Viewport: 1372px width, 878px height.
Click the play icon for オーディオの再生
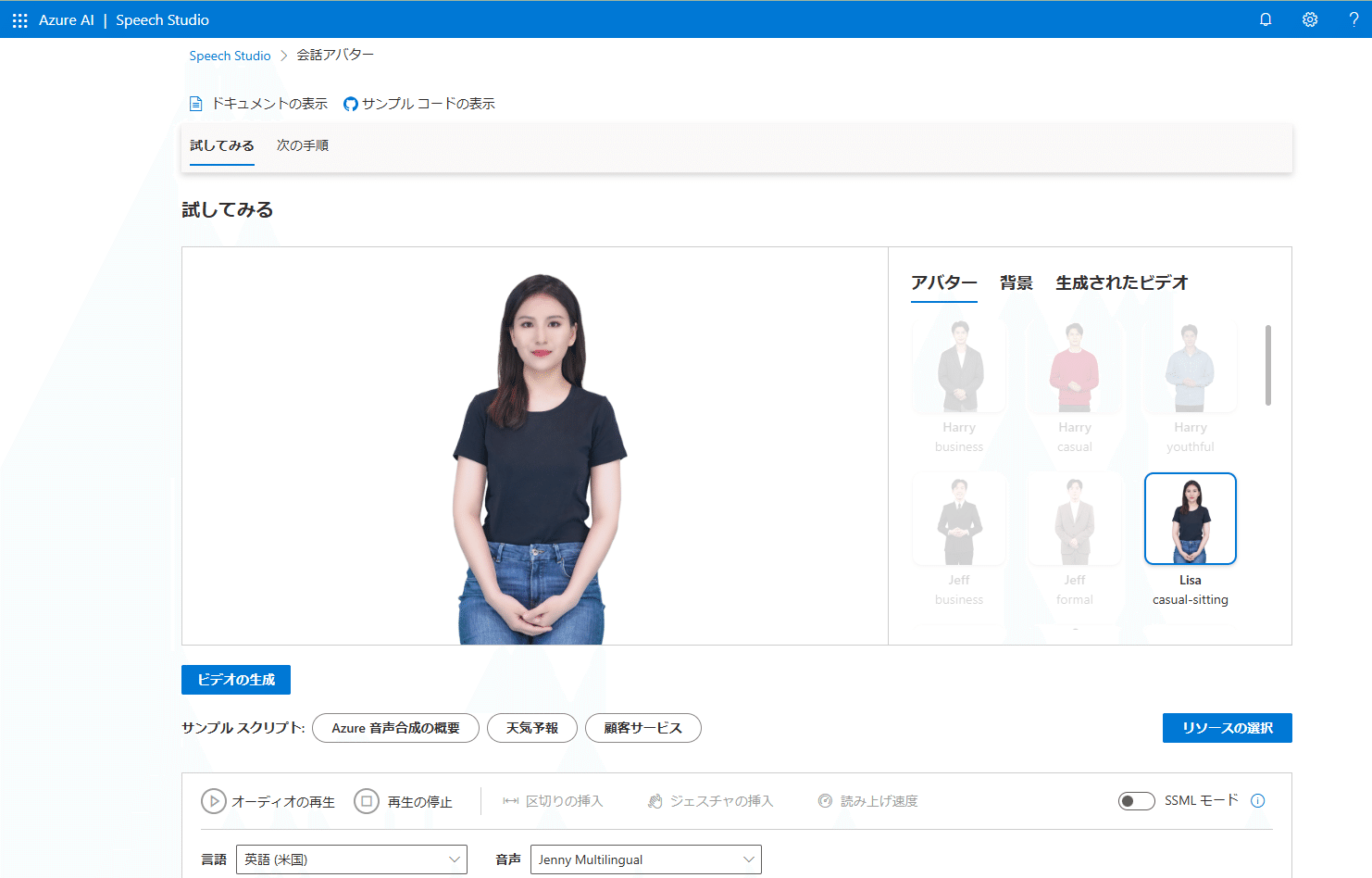(x=214, y=801)
